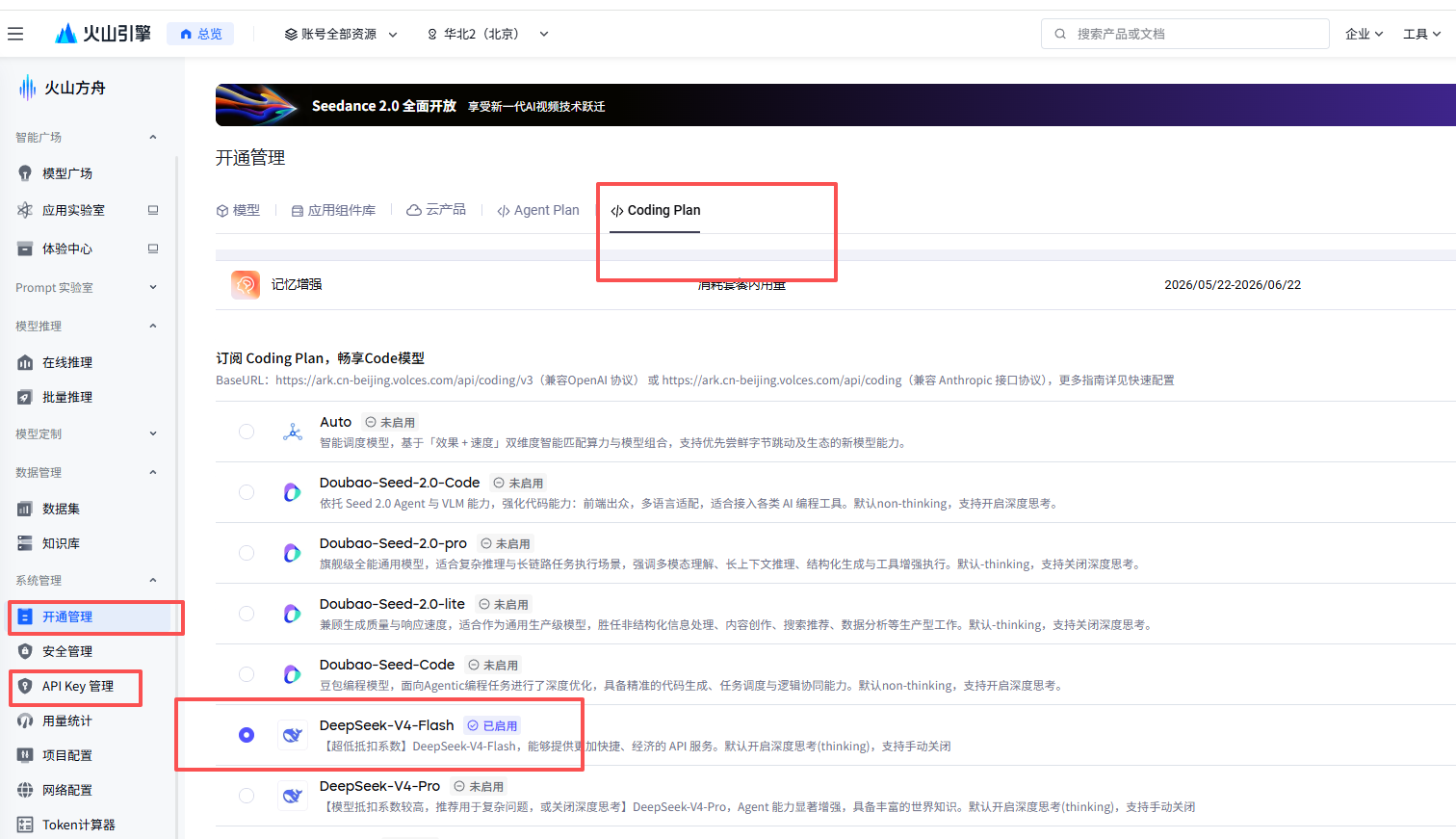Click the DeepSeek-V4-Pro model name

(x=379, y=786)
